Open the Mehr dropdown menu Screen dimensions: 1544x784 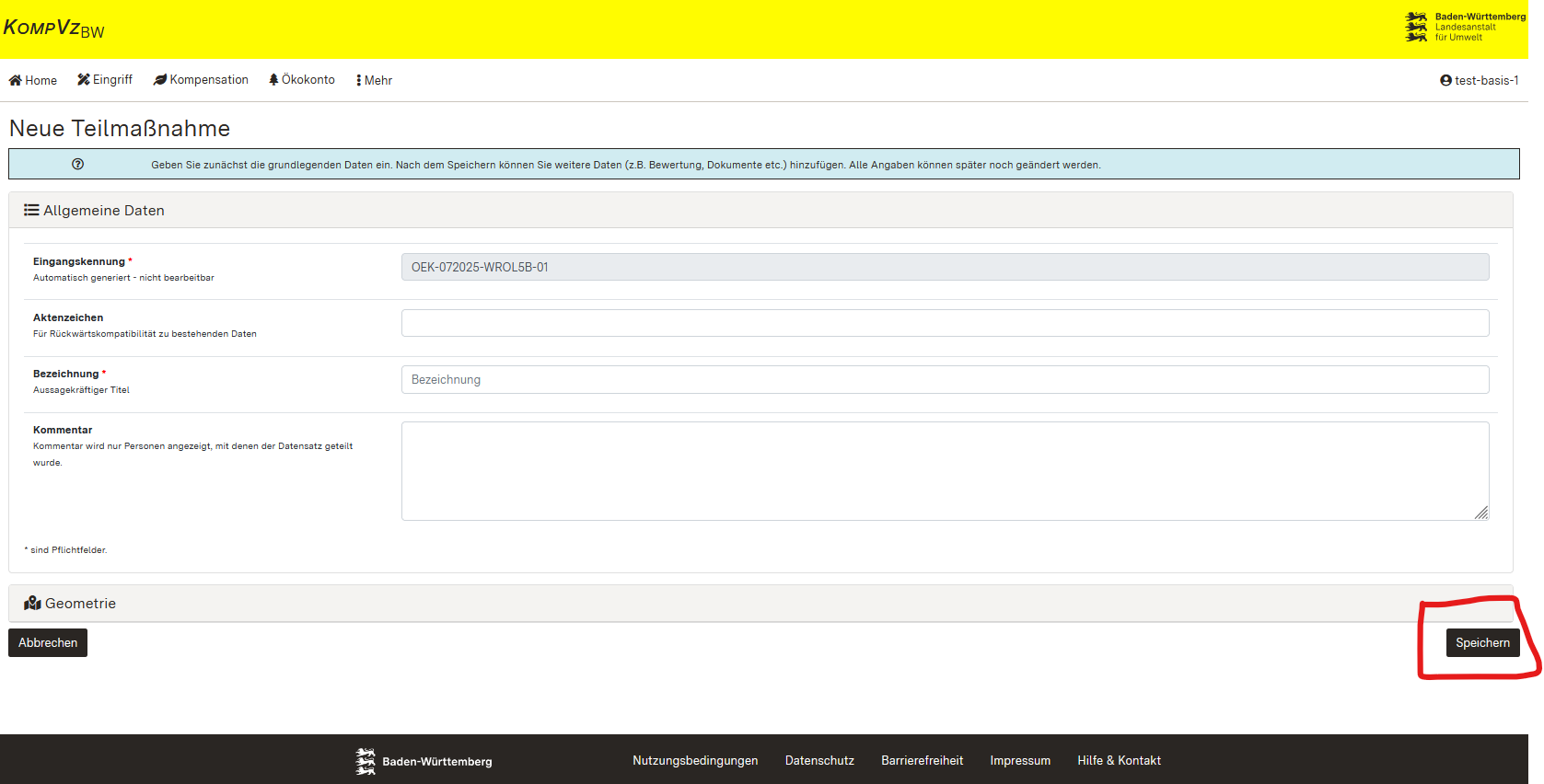[x=375, y=80]
